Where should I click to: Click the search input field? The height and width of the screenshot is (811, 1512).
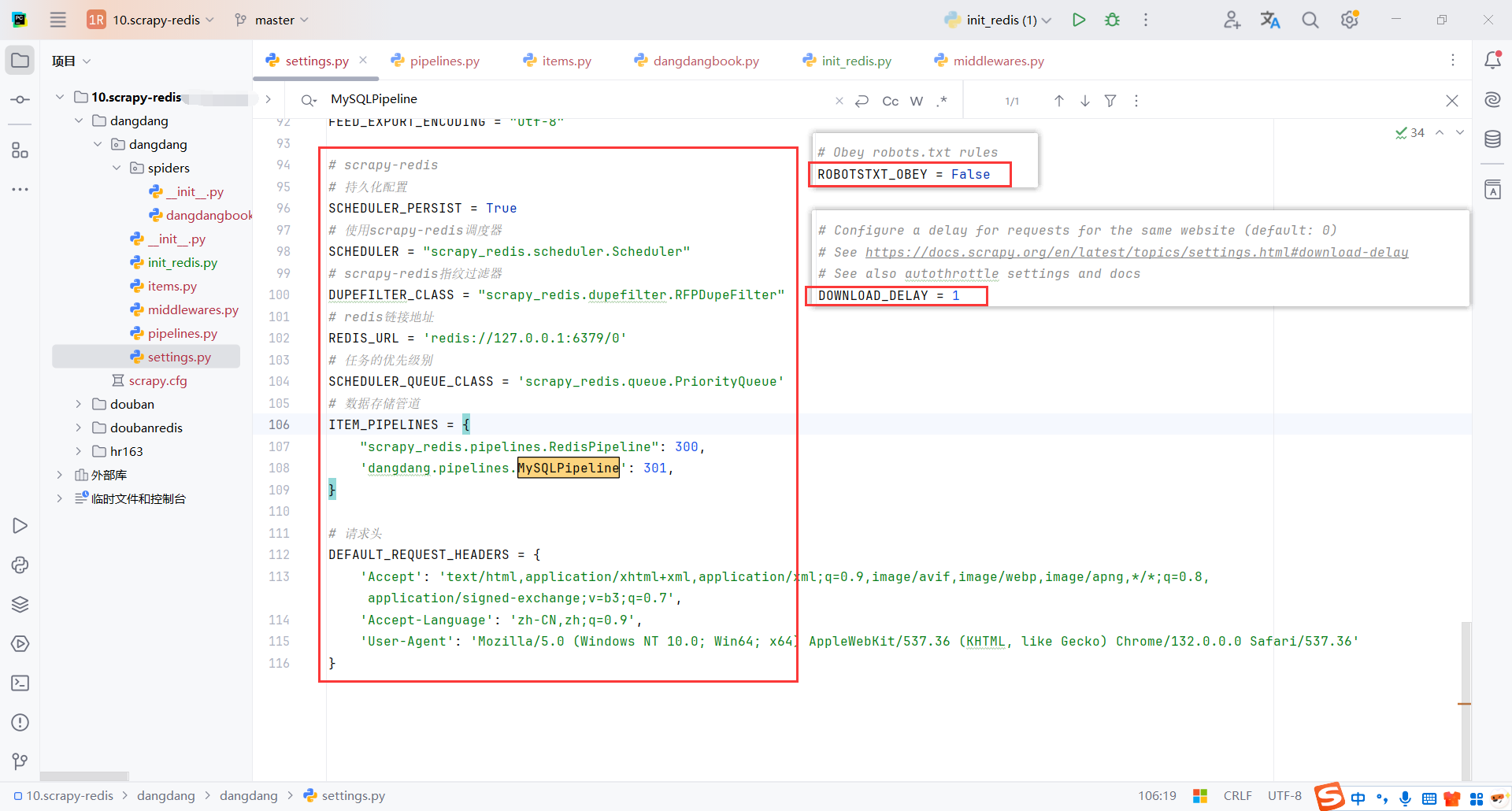579,99
